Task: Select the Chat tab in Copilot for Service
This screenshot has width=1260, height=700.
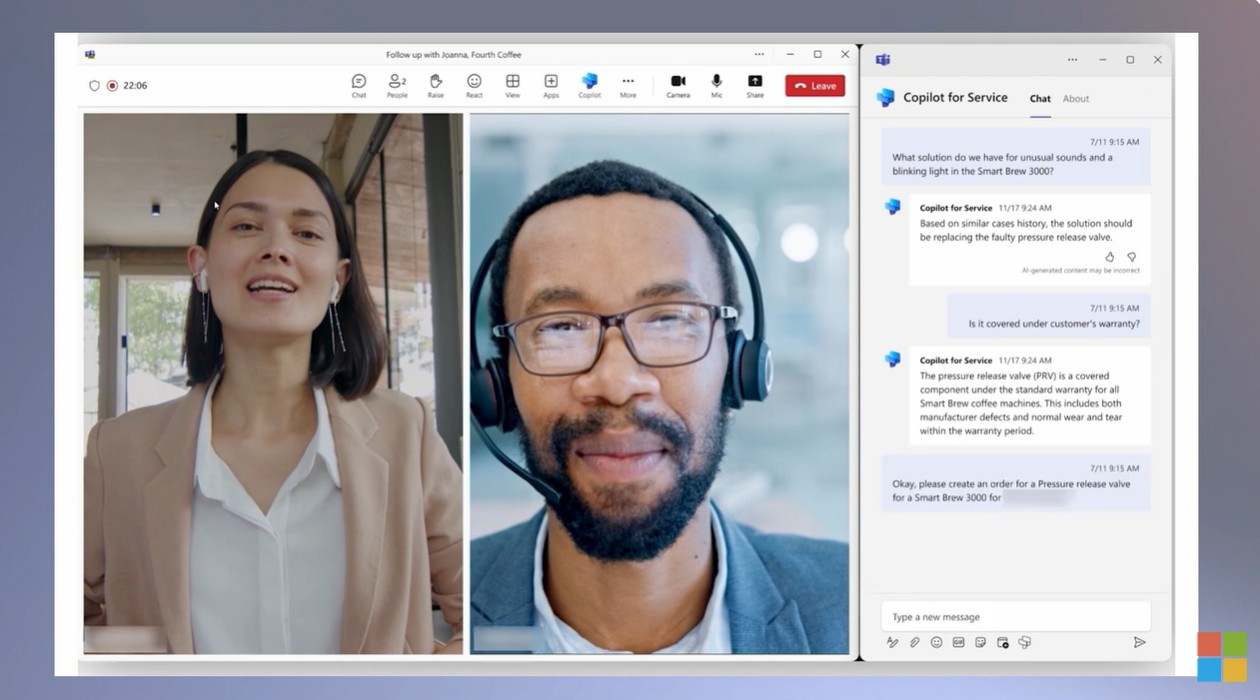Action: [1040, 99]
